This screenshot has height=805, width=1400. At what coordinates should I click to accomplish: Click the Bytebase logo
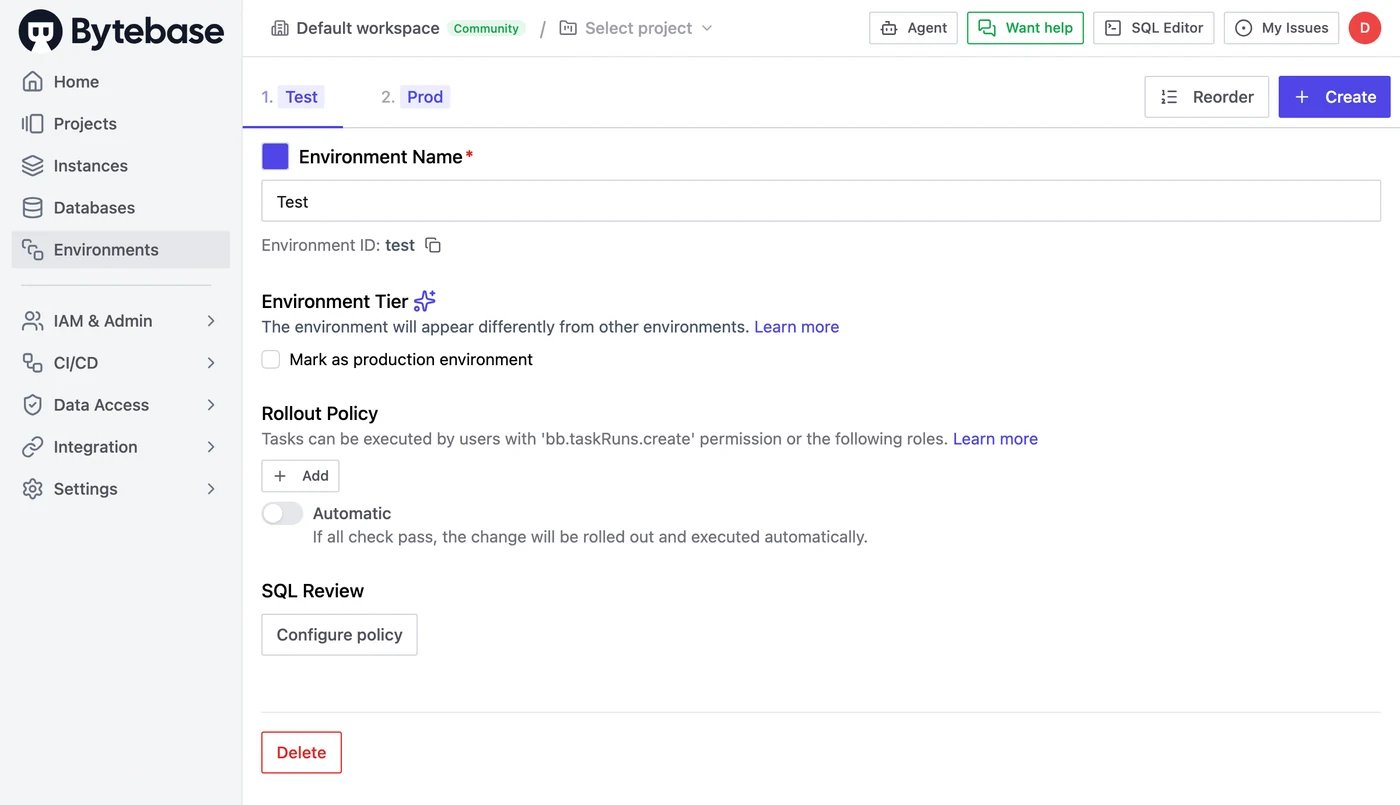121,31
